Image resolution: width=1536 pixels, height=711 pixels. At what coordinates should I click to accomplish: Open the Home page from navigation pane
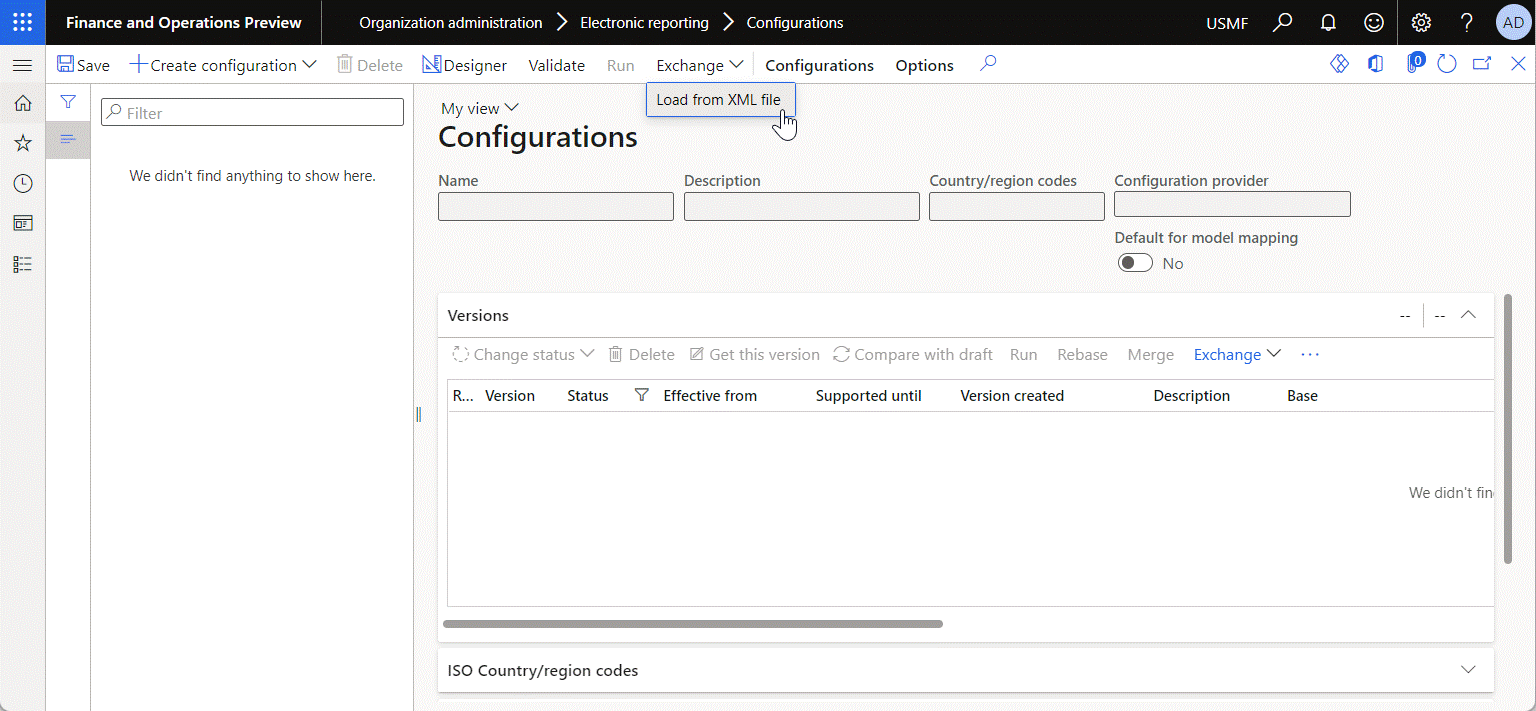click(22, 103)
